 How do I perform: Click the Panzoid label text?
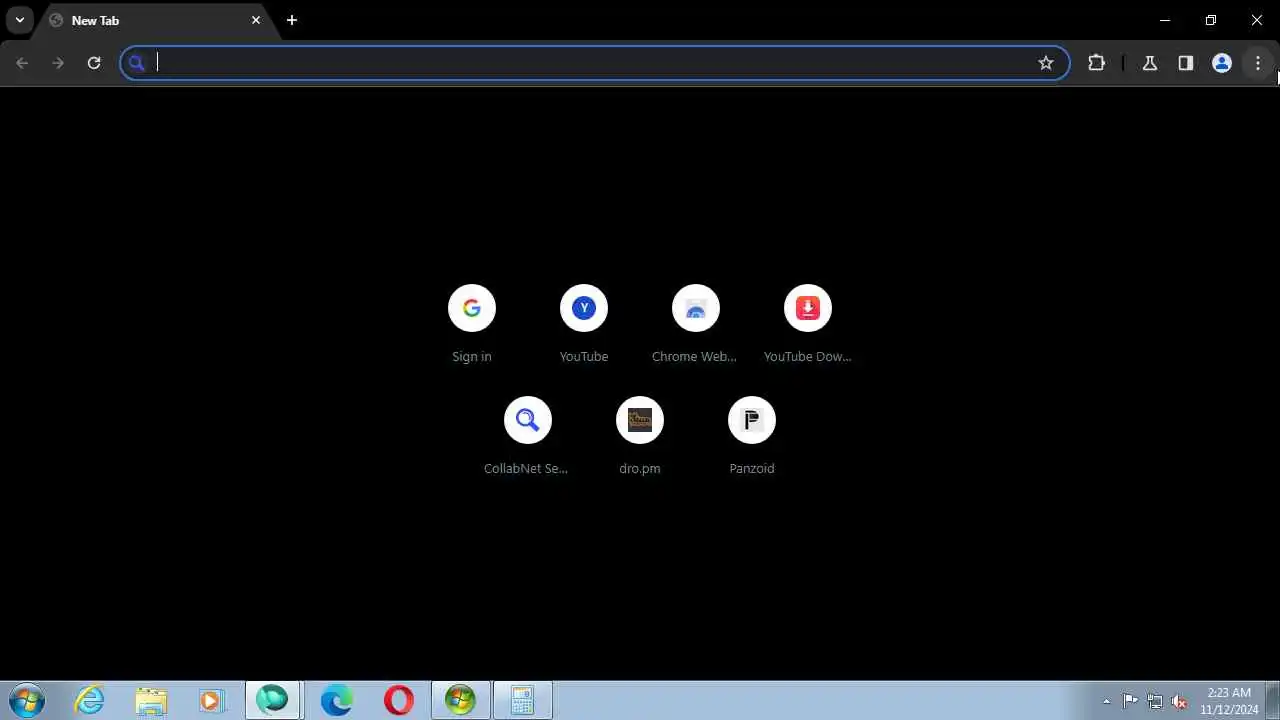(752, 469)
